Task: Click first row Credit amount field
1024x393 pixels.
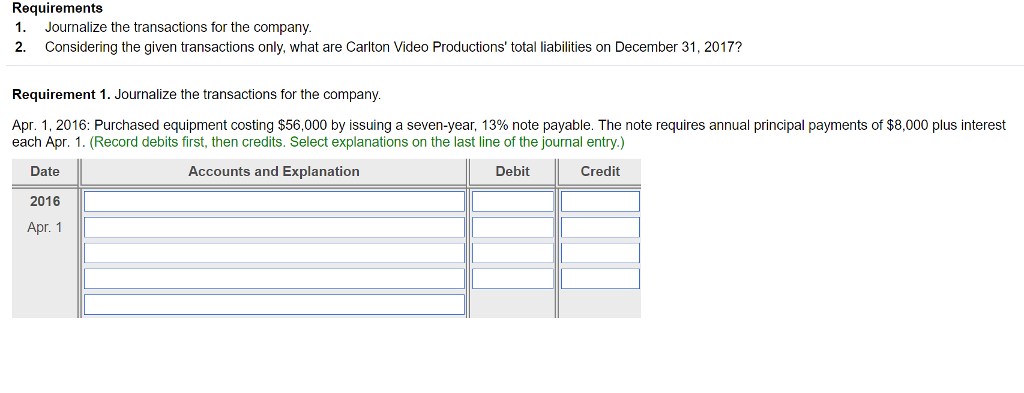Action: point(600,201)
